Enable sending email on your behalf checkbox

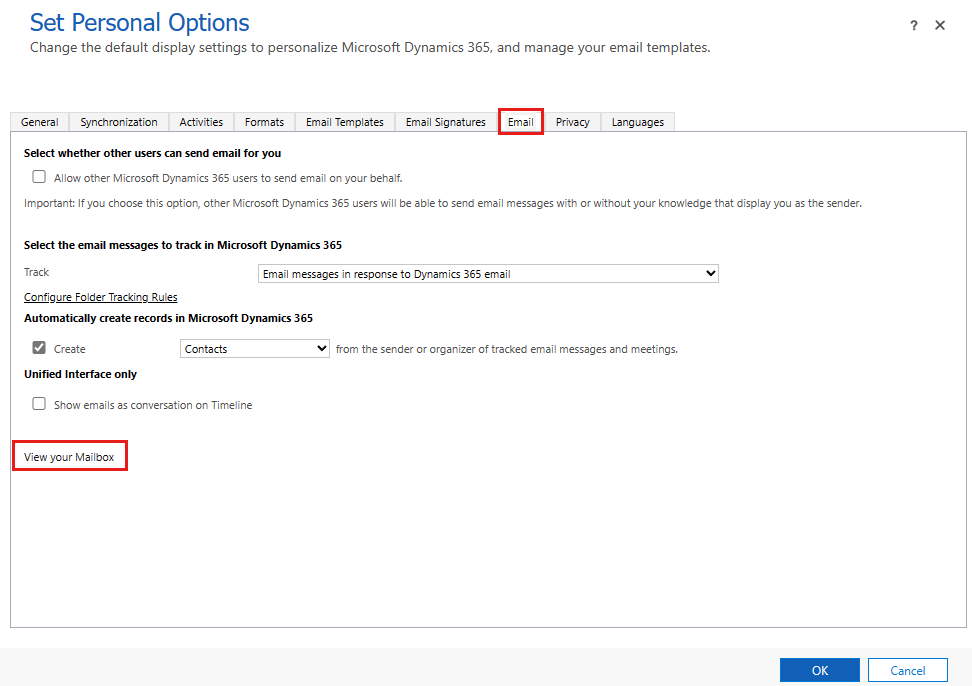39,177
